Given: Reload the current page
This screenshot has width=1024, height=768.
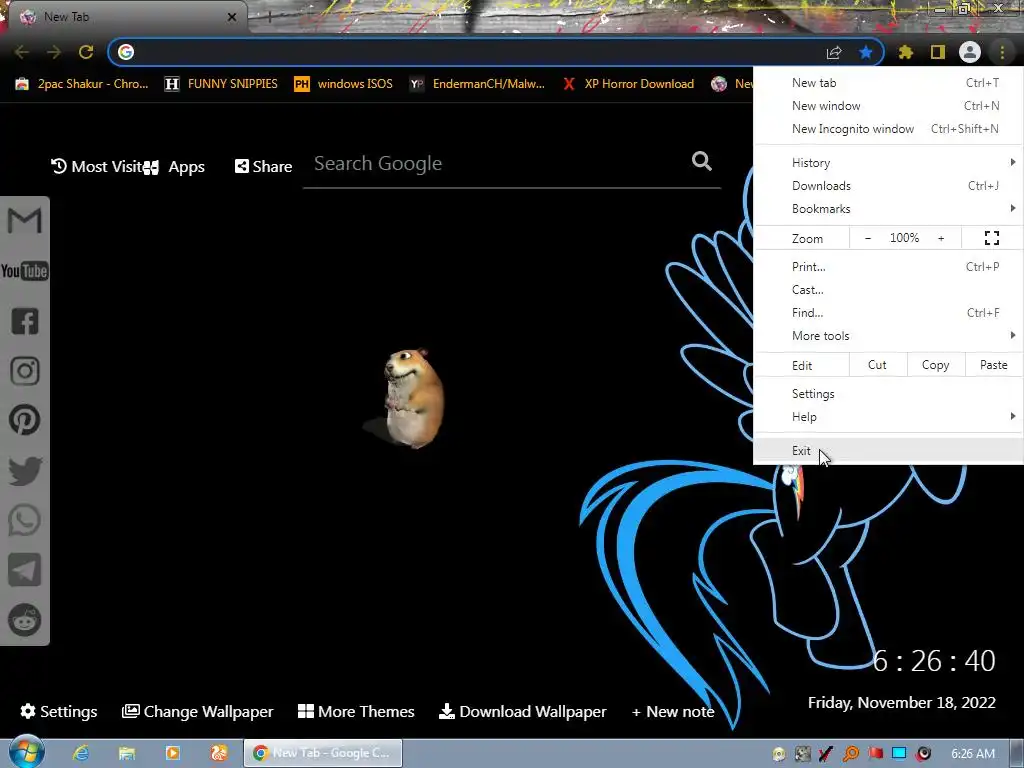Looking at the screenshot, I should [x=86, y=52].
